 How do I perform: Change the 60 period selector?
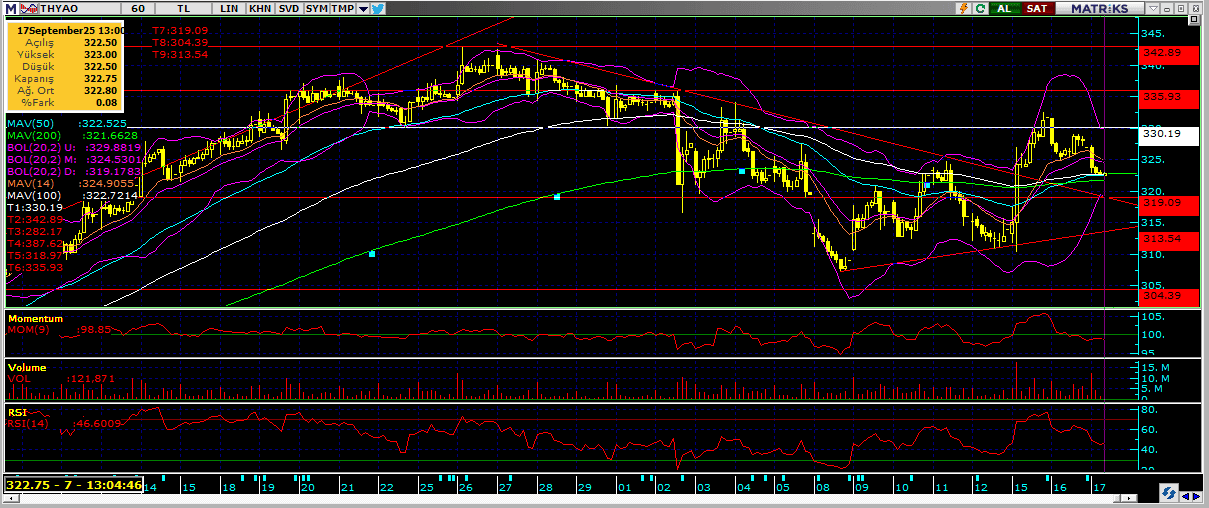[138, 8]
